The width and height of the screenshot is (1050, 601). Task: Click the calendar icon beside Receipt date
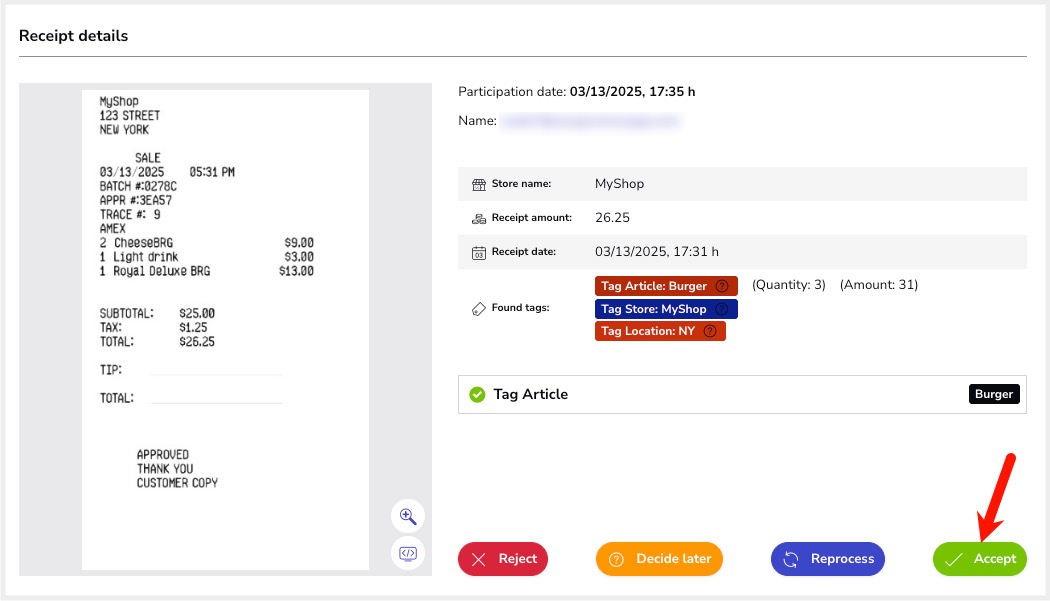tap(478, 252)
